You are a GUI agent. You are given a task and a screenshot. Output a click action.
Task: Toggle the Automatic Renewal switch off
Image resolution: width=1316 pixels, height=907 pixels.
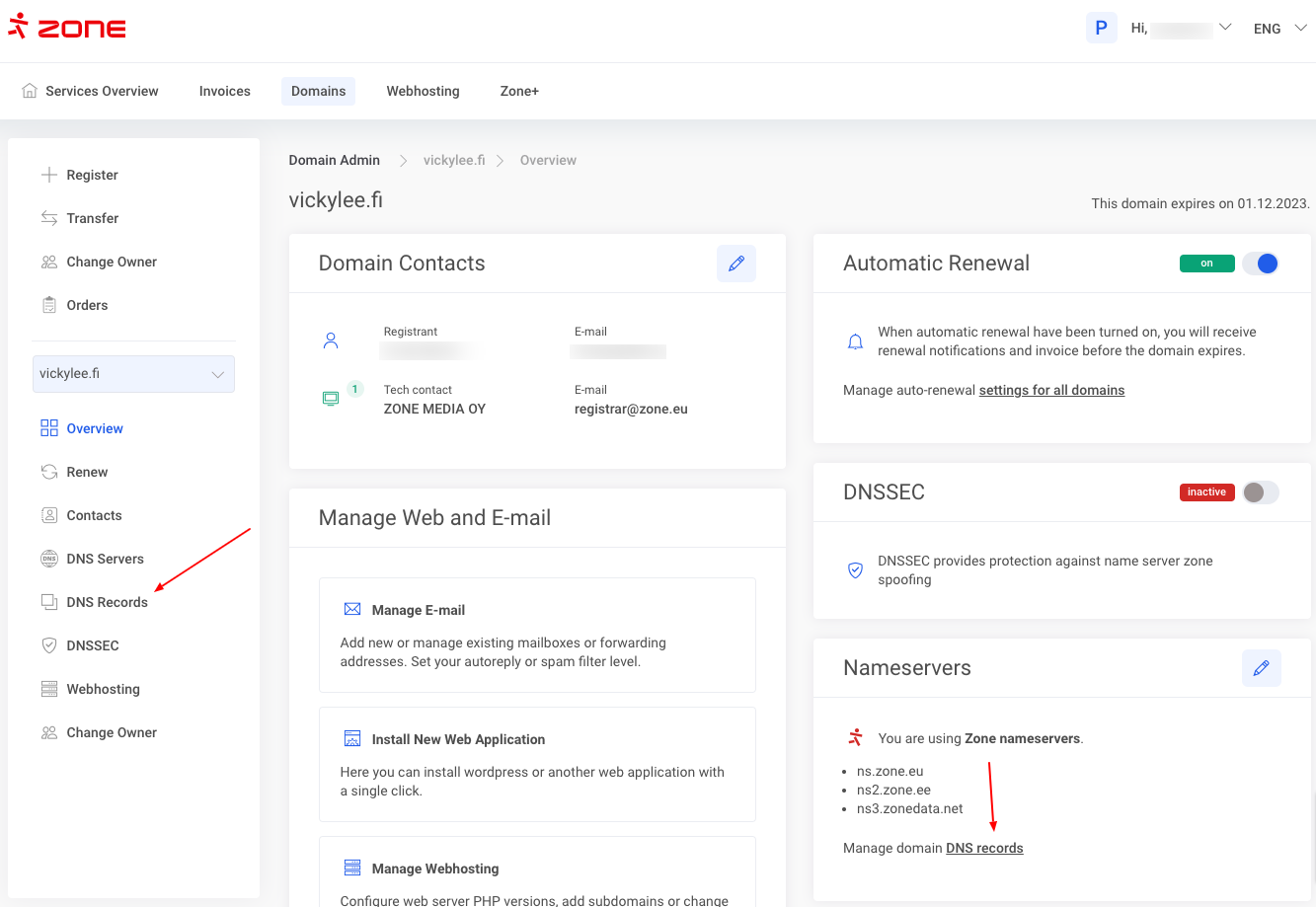pyautogui.click(x=1261, y=264)
